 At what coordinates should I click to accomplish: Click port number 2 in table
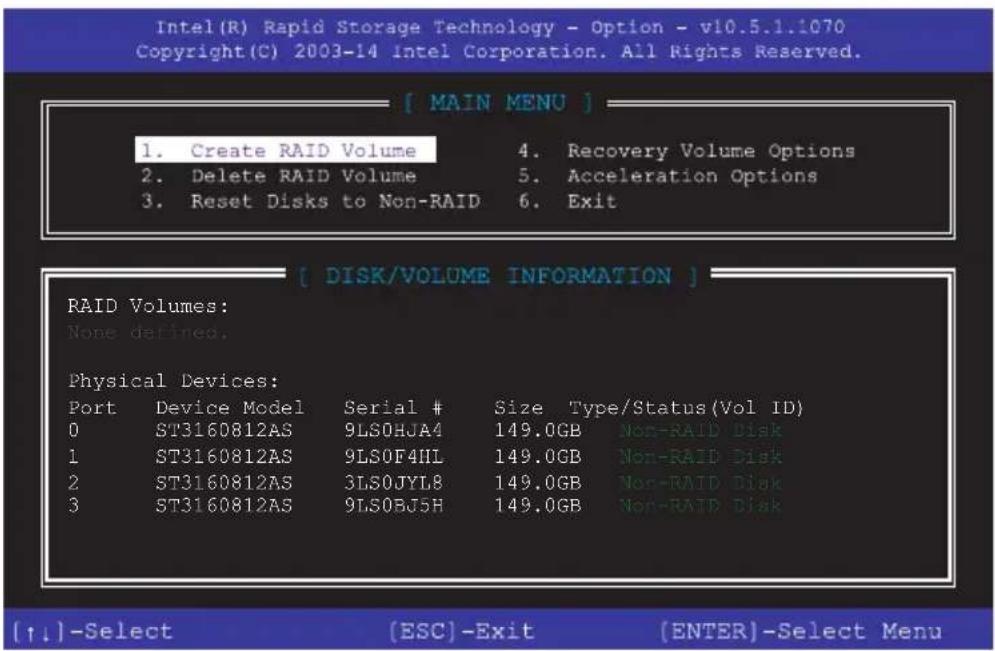[x=74, y=483]
